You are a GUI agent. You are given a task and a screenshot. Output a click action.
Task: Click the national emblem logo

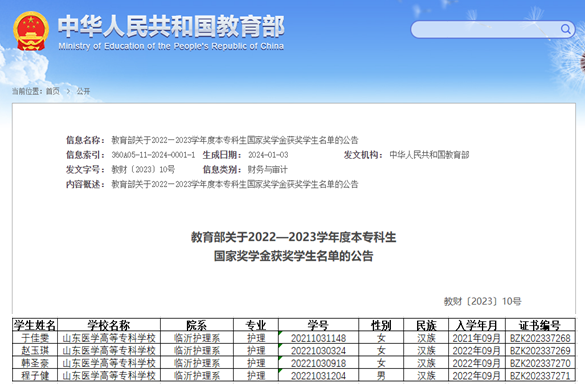(31, 31)
